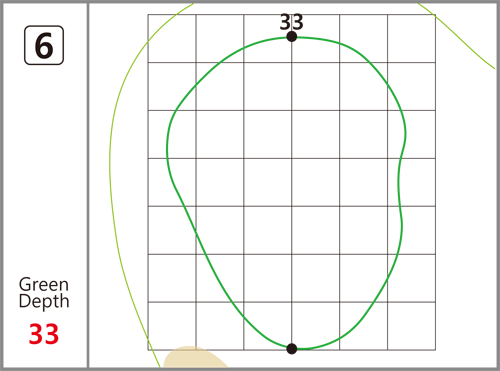Screen dimensions: 500x371
Task: Click the grid's top-right corner point
Action: (435, 15)
